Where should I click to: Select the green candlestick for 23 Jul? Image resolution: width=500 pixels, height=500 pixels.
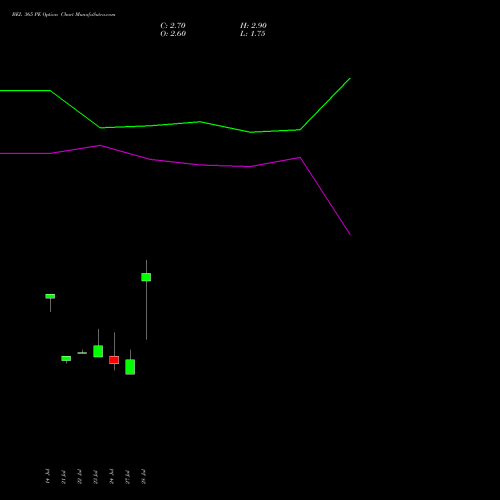[98, 351]
